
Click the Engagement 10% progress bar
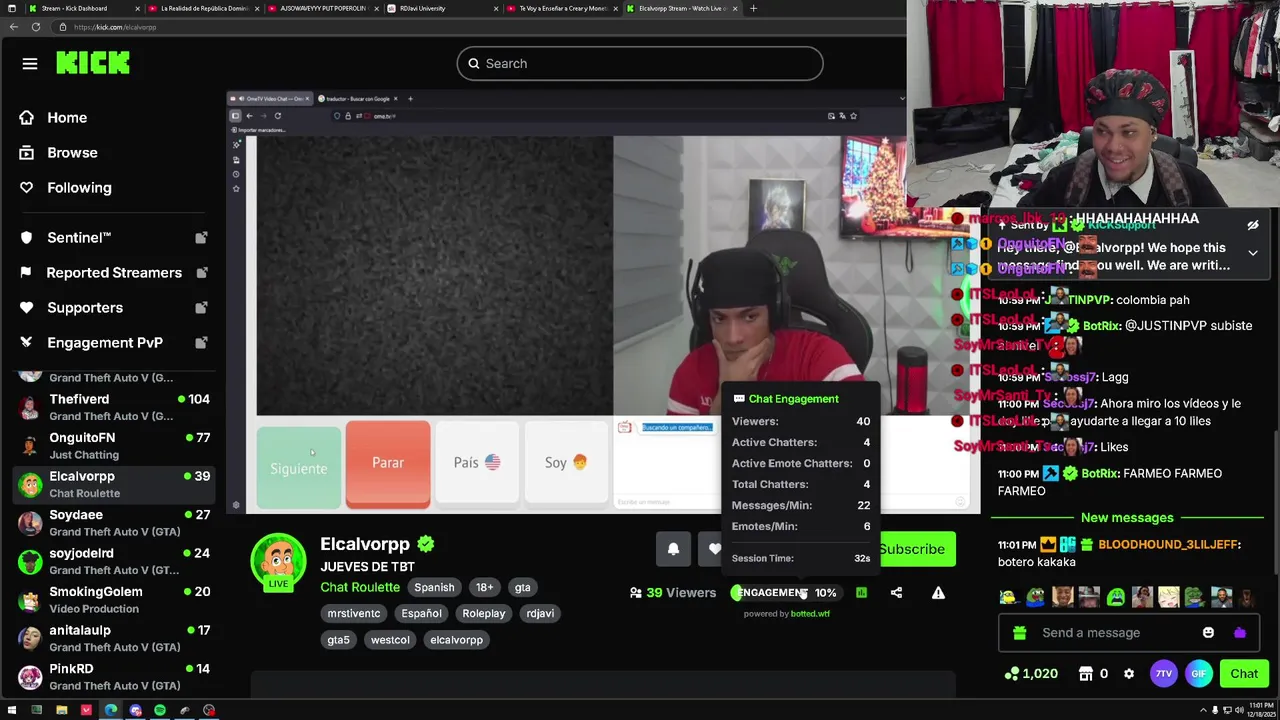point(786,593)
